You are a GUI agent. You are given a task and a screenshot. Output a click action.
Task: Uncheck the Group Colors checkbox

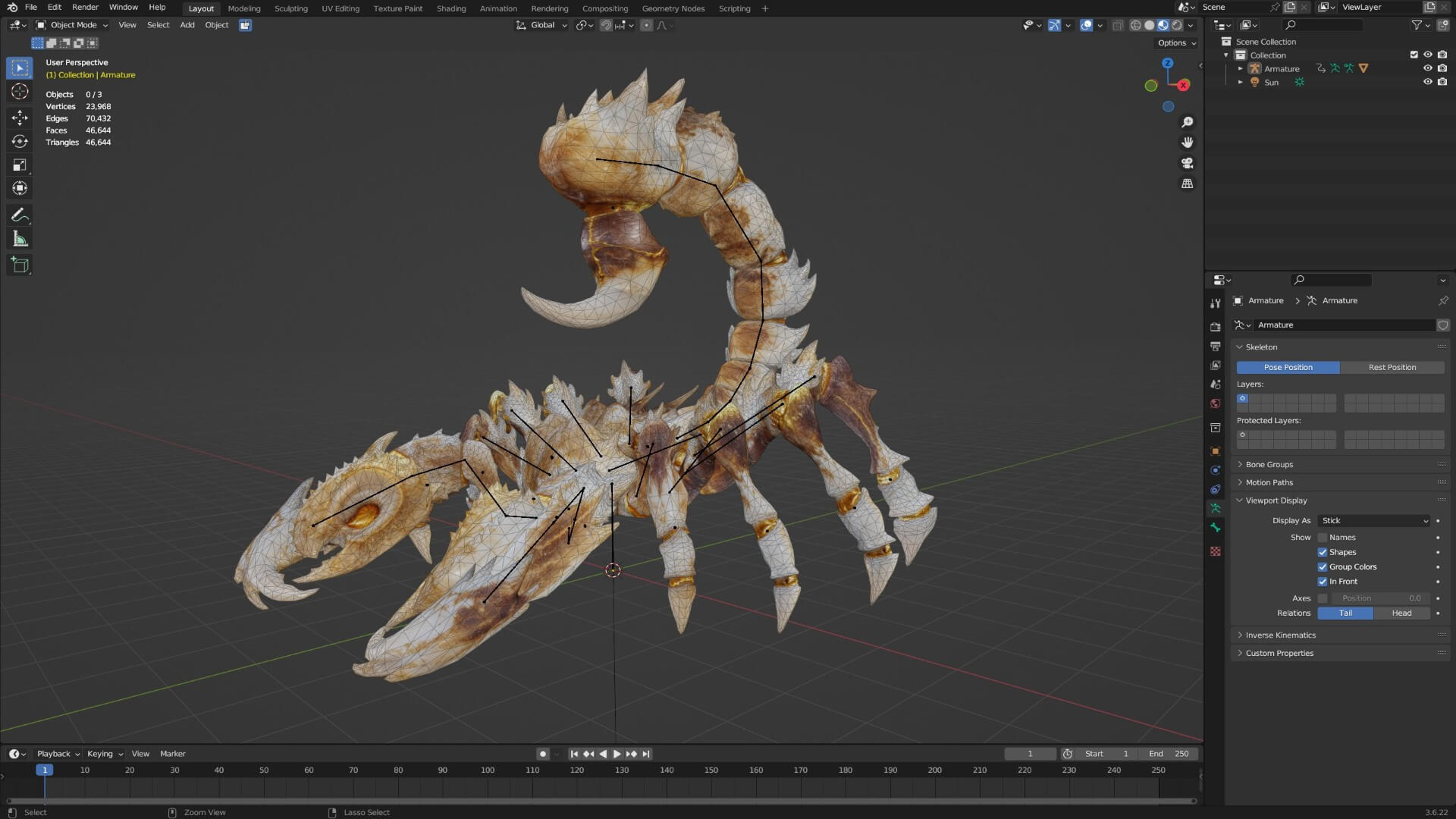tap(1323, 567)
